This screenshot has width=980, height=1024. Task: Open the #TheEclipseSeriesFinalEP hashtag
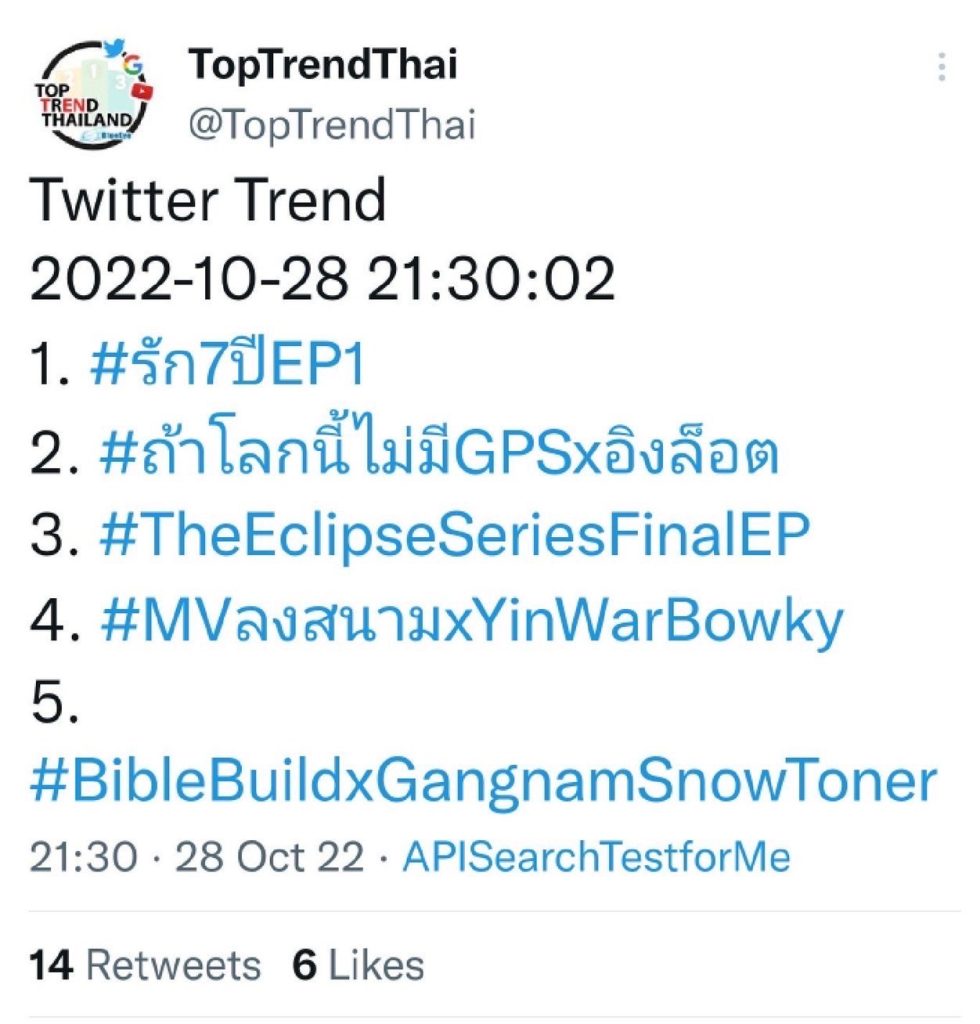(453, 539)
